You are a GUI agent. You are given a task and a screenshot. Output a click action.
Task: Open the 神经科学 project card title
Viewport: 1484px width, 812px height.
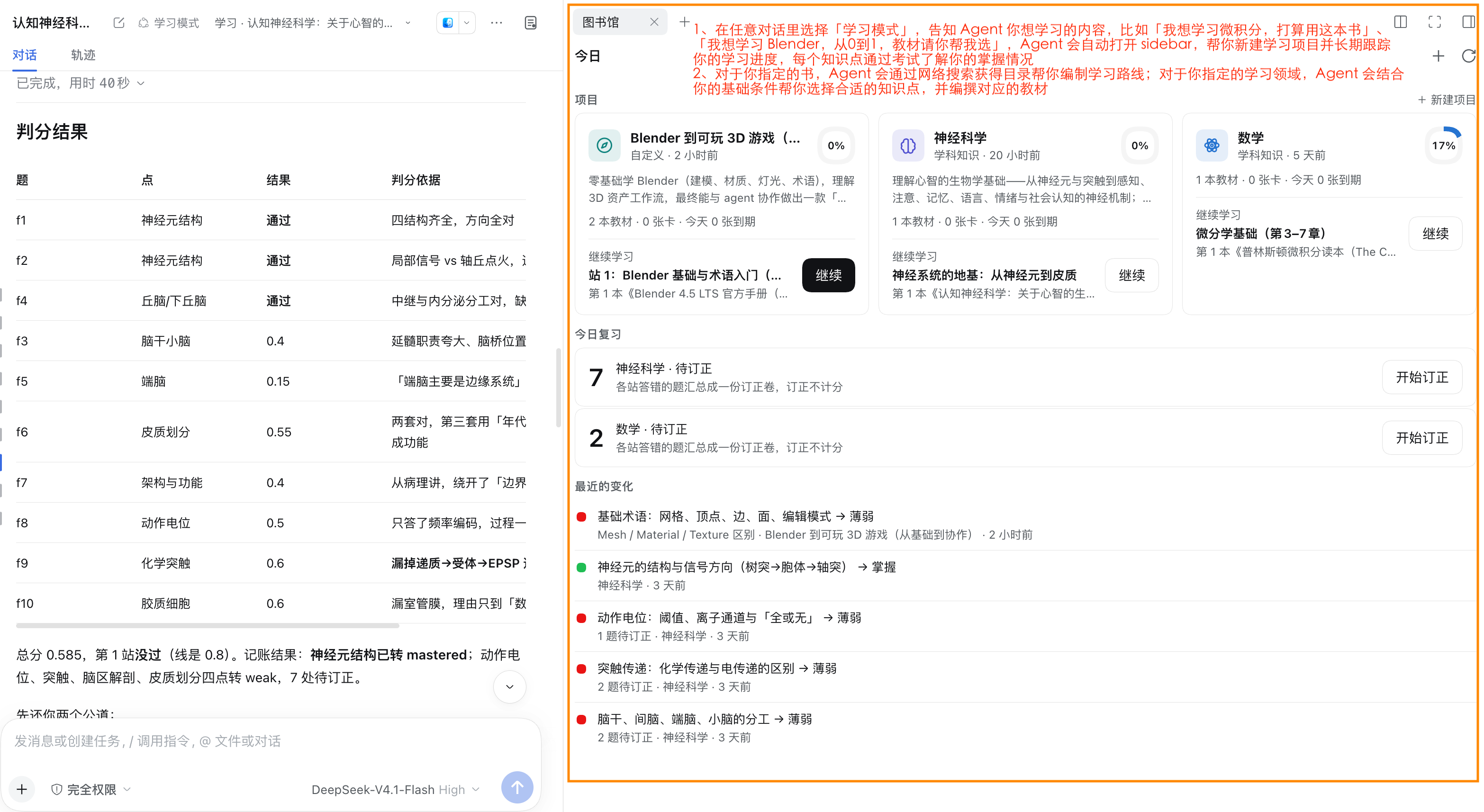[x=960, y=138]
